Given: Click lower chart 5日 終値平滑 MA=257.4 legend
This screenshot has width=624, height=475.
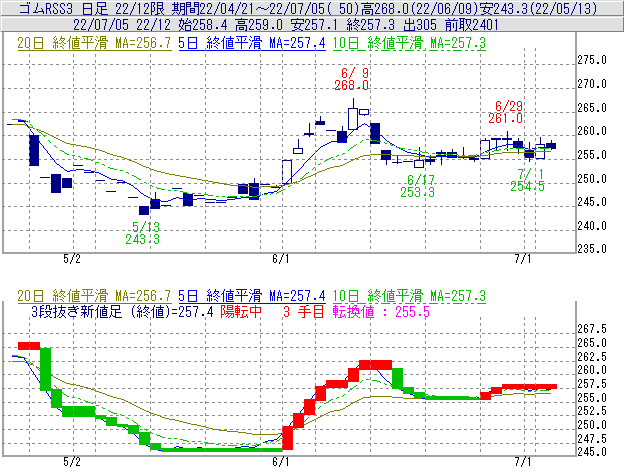Looking at the screenshot, I should click(x=252, y=296).
